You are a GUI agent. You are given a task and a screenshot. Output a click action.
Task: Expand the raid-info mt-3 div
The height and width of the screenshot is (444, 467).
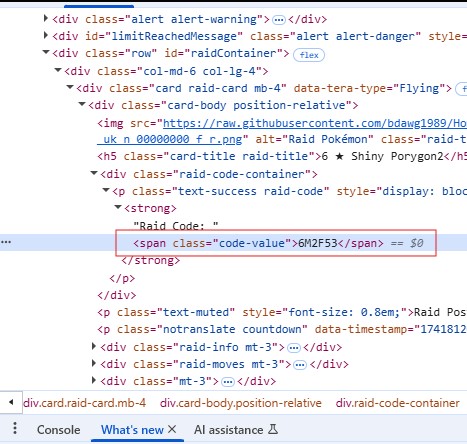pyautogui.click(x=94, y=346)
